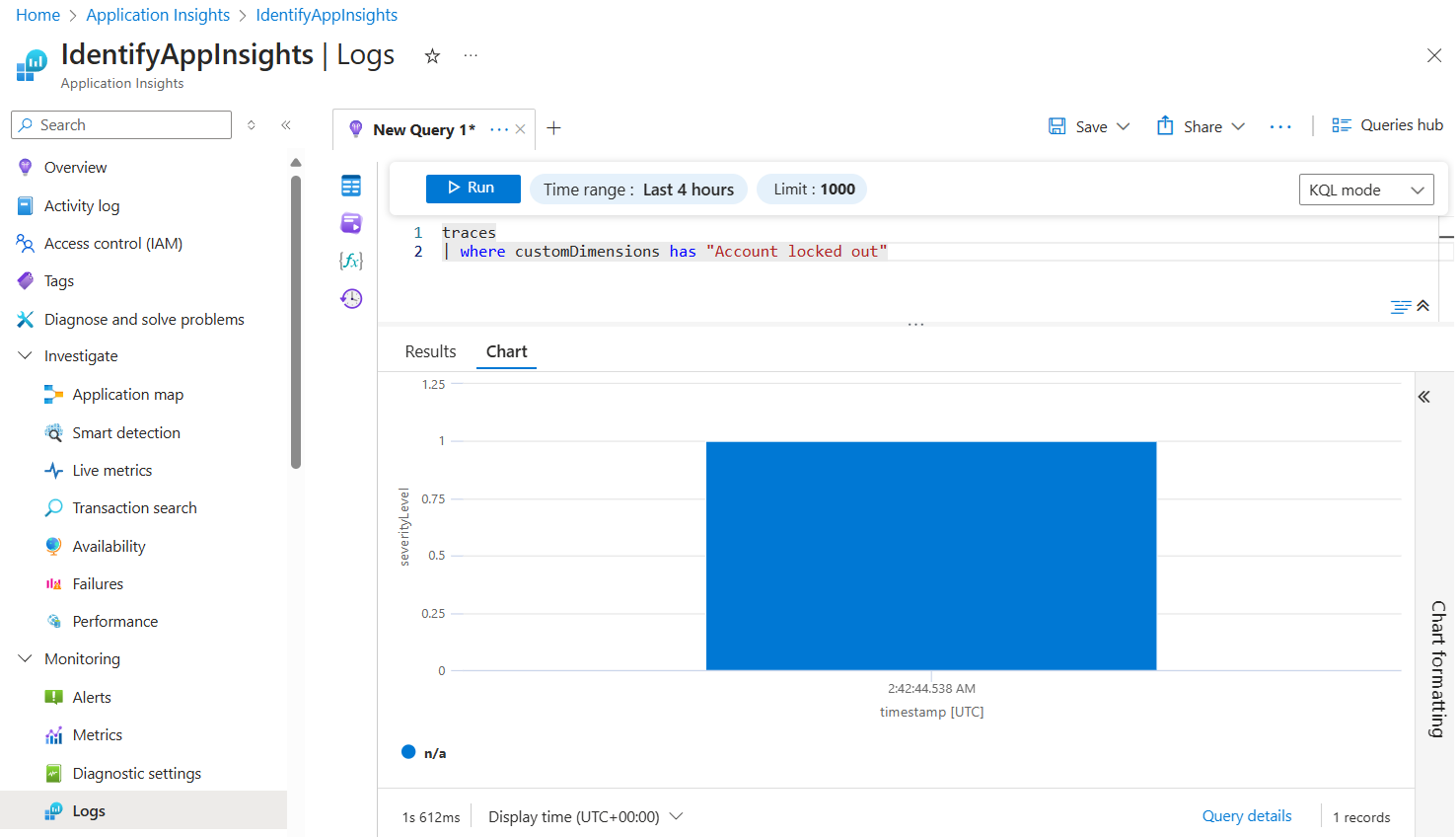Image resolution: width=1456 pixels, height=837 pixels.
Task: Click the Share button
Action: pos(1190,126)
